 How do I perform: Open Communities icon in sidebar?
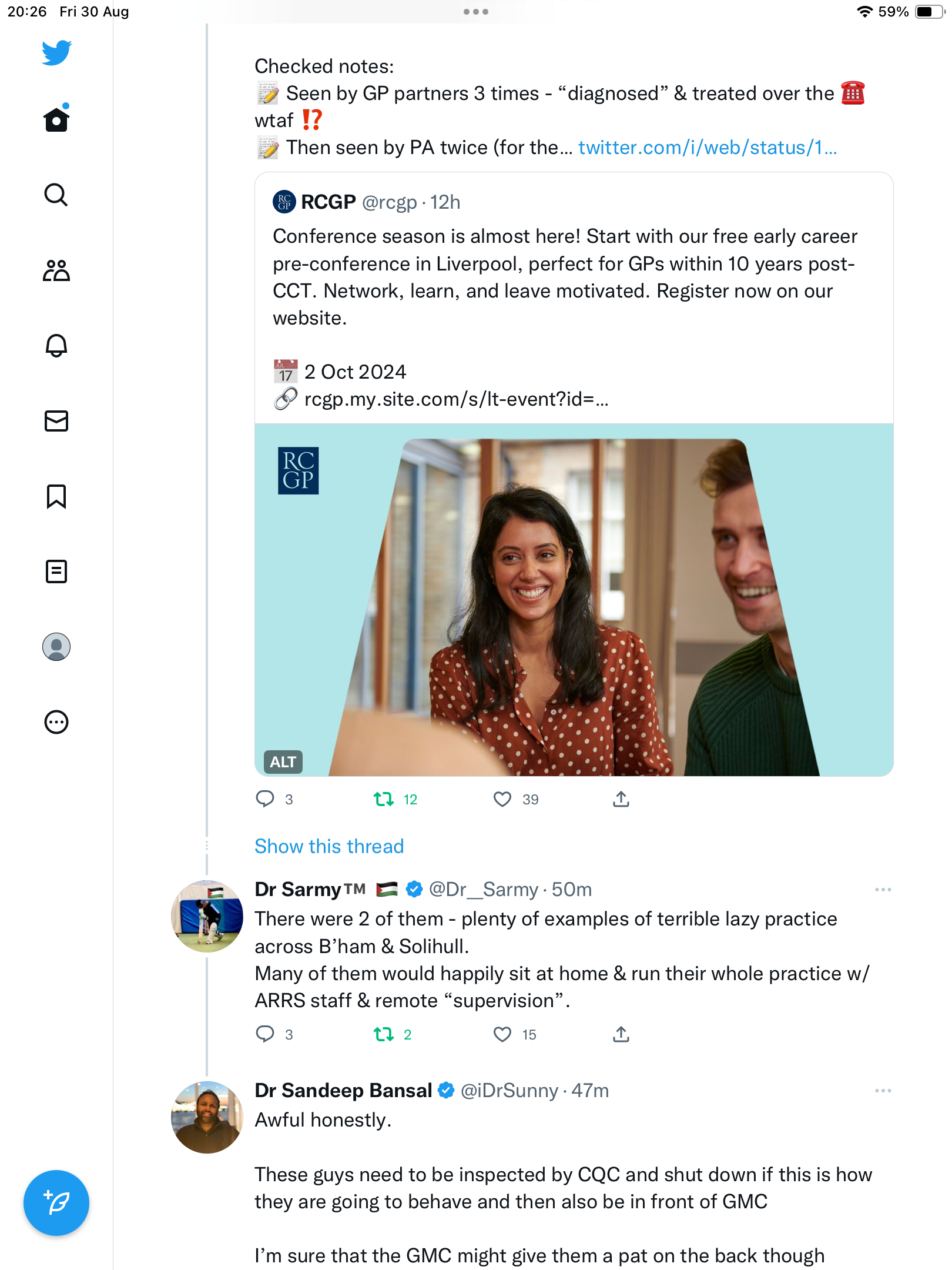[x=56, y=270]
